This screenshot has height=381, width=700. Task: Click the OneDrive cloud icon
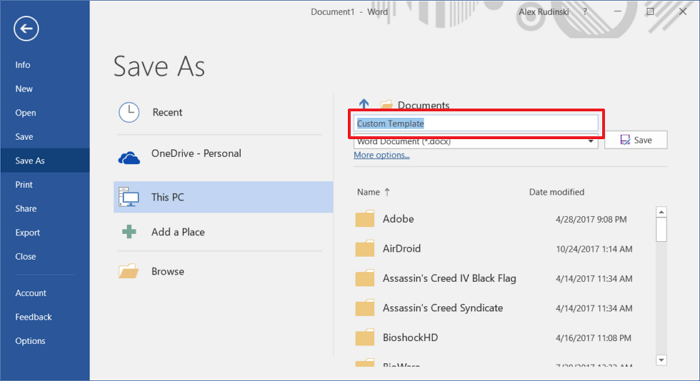[129, 157]
